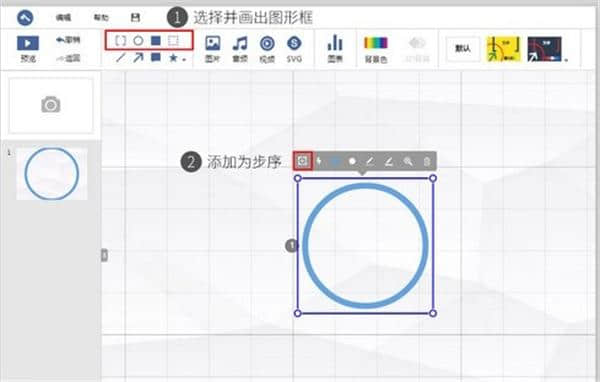Select the circle frame tool
This screenshot has width=600, height=382.
138,40
